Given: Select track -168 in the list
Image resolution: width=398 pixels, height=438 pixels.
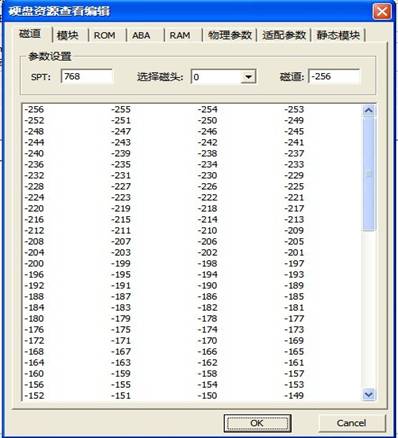Looking at the screenshot, I should (x=34, y=351).
